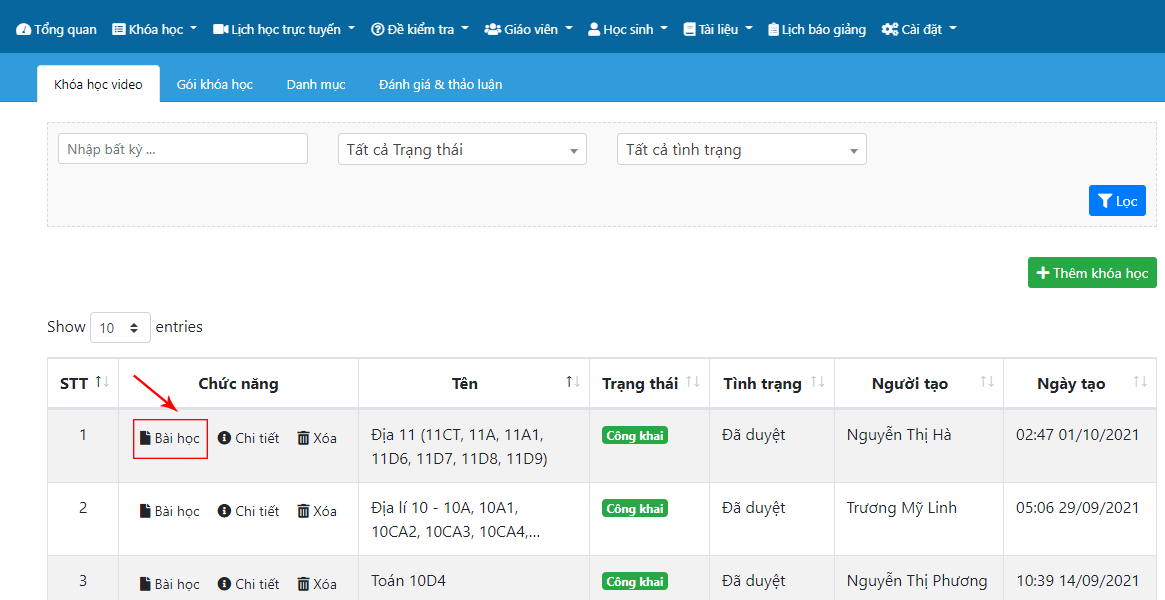Expand the Cài đặt settings menu

(919, 30)
